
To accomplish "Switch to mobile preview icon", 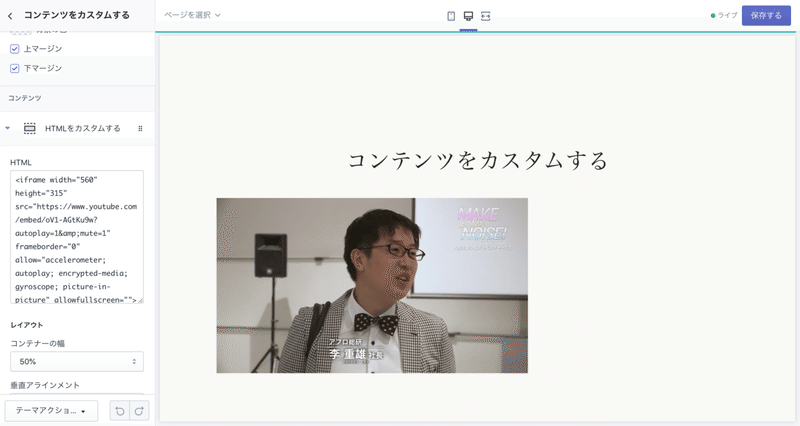I will click(x=451, y=16).
